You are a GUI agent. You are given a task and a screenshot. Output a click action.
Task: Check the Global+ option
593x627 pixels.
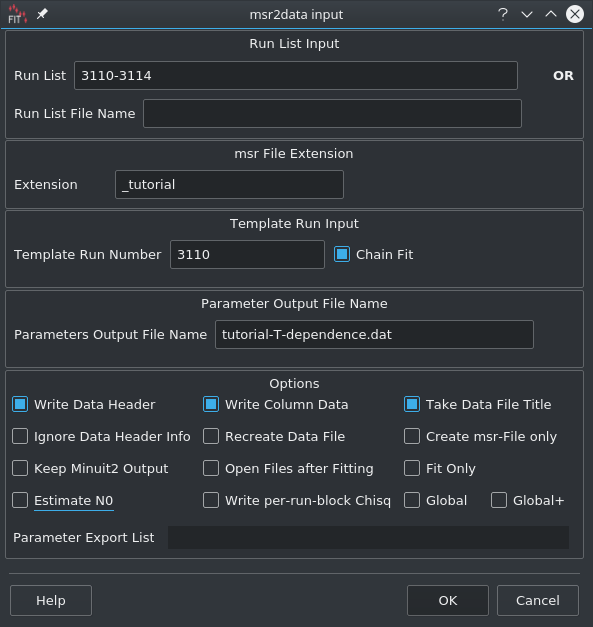coord(499,500)
